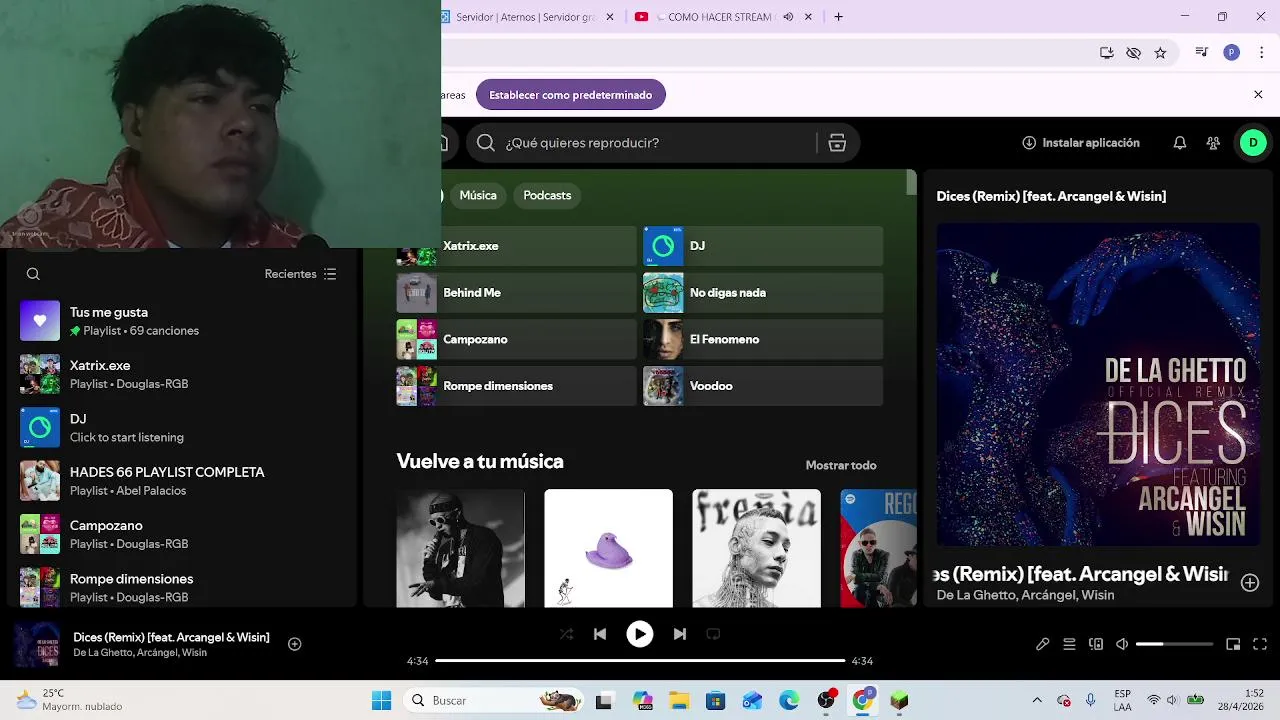
Task: Open the purple peep album thumbnail
Action: coord(608,548)
